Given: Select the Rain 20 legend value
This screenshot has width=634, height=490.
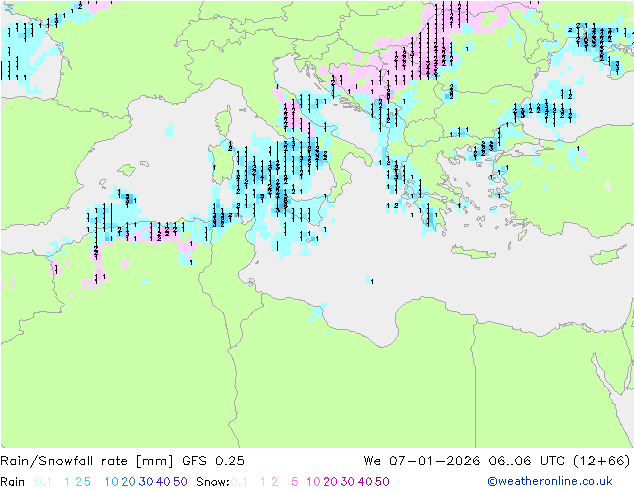Looking at the screenshot, I should pos(129,482).
